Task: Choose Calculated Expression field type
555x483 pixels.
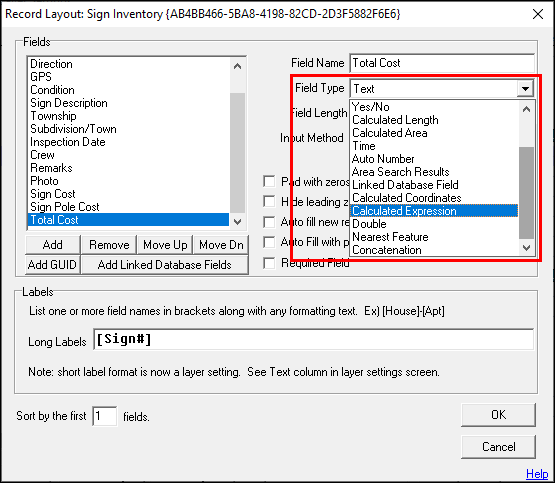Action: pos(434,211)
